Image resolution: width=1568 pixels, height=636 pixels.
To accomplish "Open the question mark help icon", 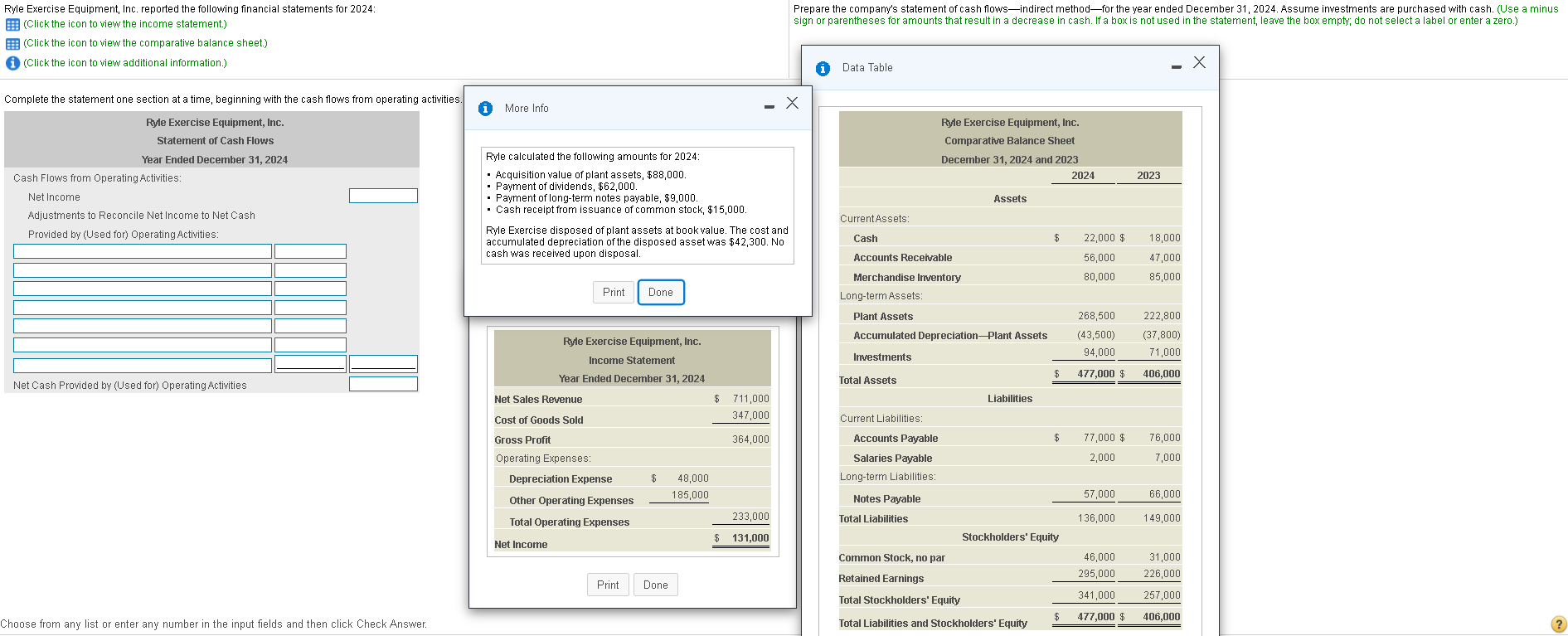I will 1559,624.
